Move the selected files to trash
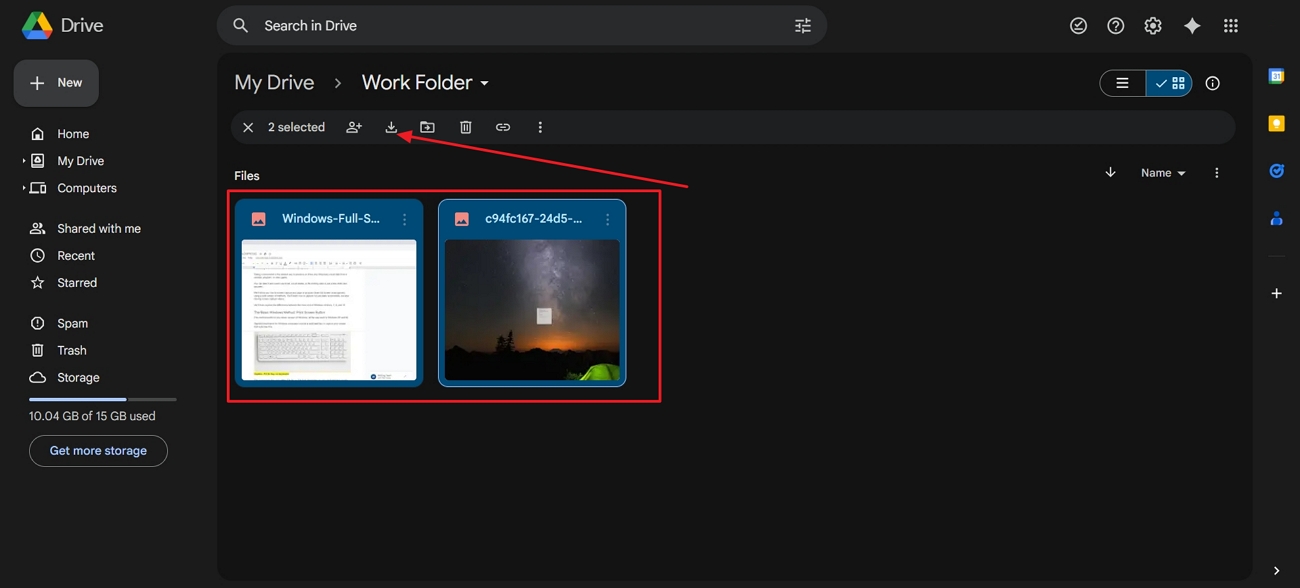 465,127
